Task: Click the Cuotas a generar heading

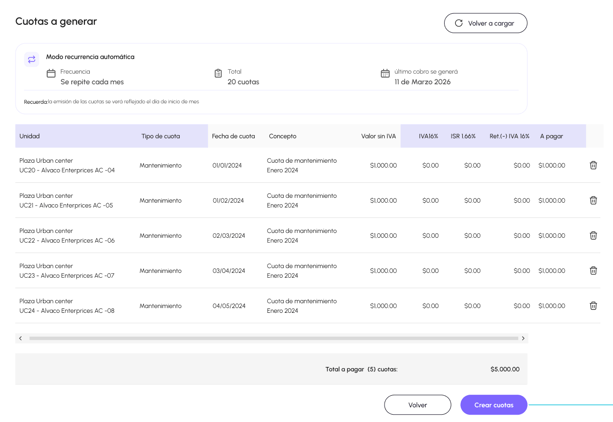Action: 56,21
